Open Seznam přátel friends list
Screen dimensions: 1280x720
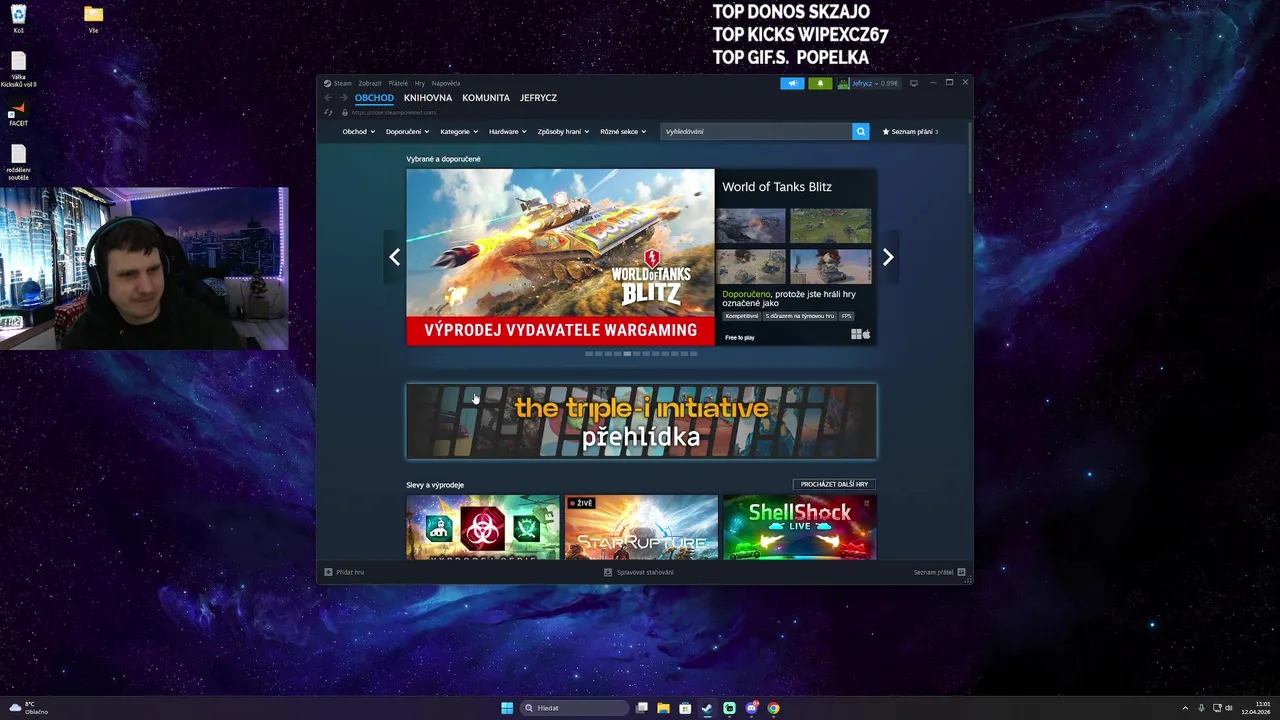(x=939, y=572)
